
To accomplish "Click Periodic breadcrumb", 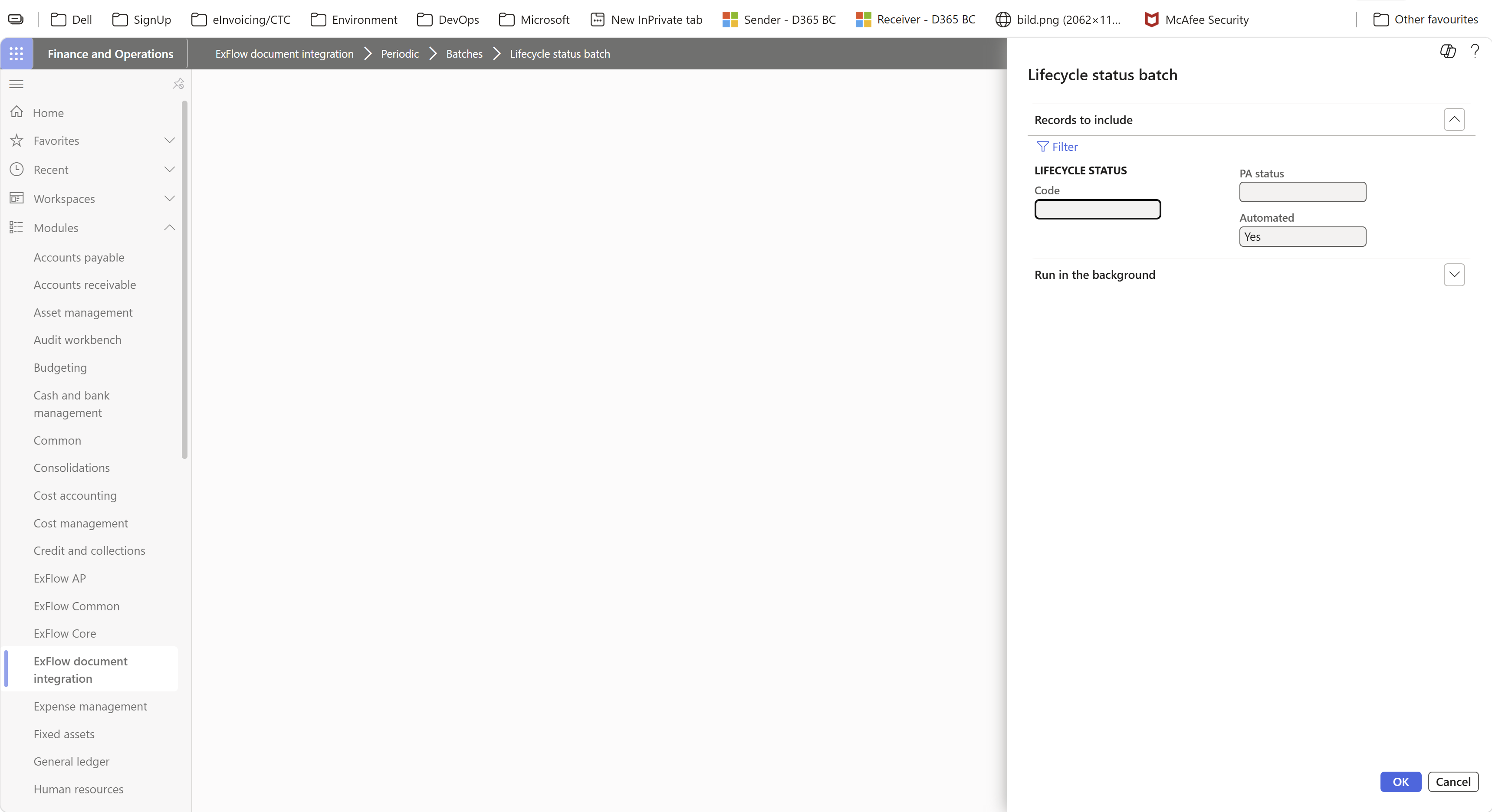I will pos(400,54).
